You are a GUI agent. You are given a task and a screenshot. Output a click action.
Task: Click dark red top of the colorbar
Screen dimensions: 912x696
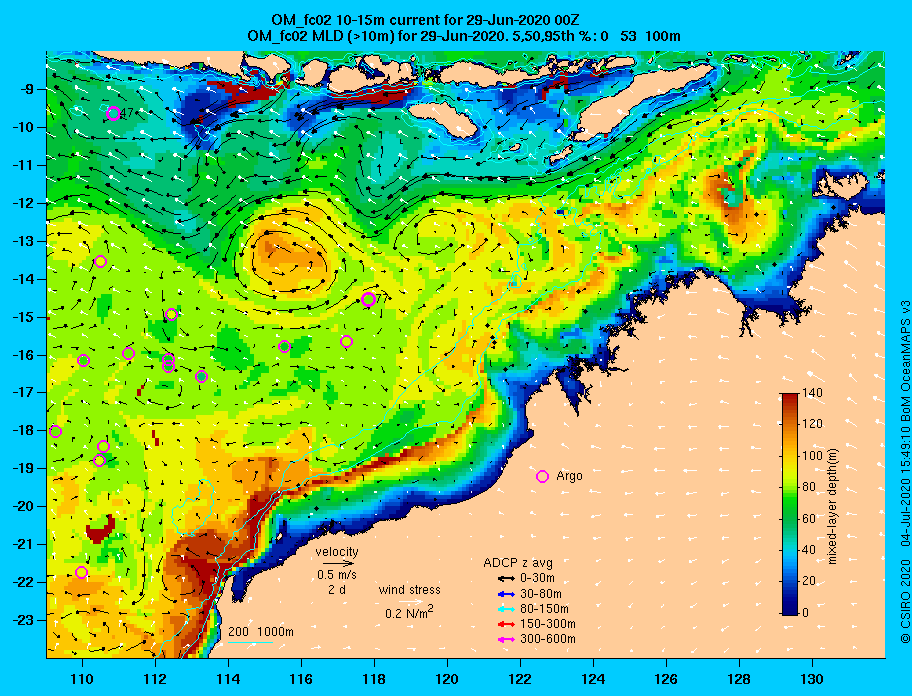(790, 397)
